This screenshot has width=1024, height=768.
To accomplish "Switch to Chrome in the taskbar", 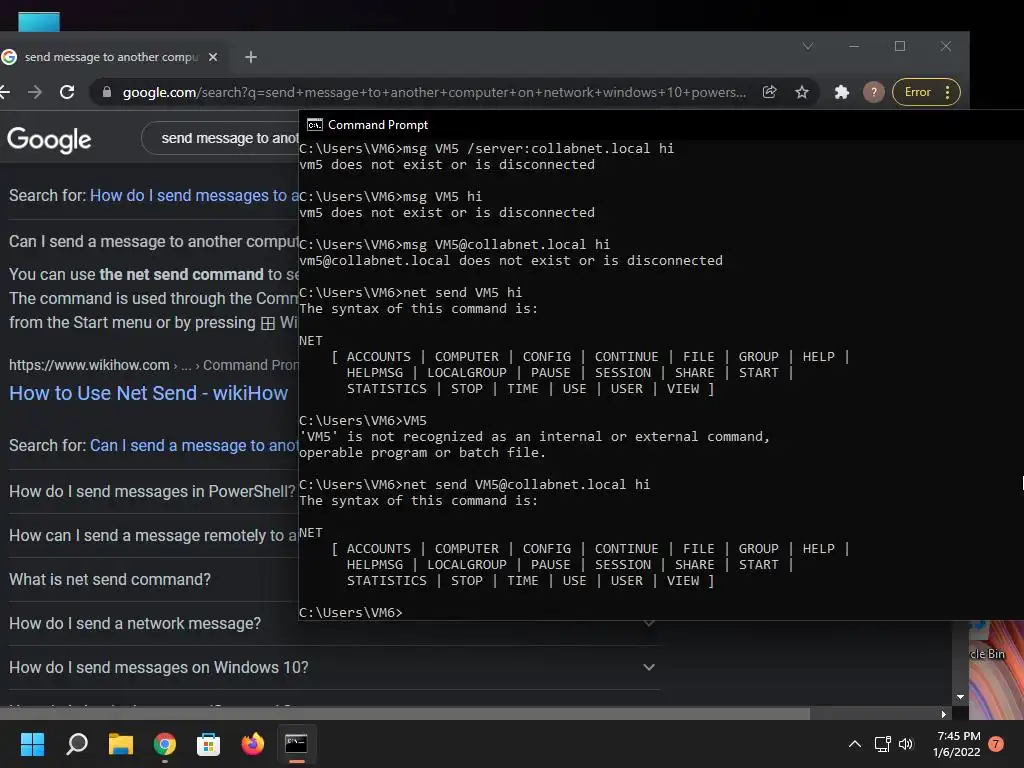I will coord(165,744).
